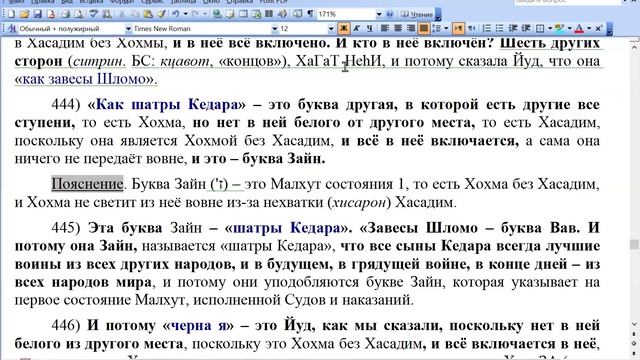The image size is (640, 360).
Task: Copy the selection
Action: [x=134, y=14]
